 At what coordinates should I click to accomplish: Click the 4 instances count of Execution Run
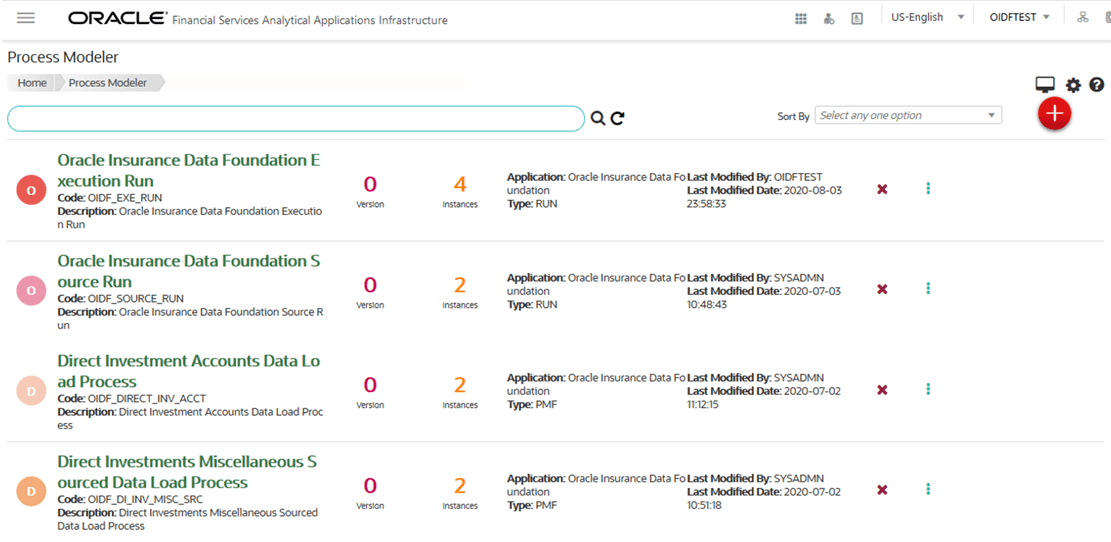460,185
